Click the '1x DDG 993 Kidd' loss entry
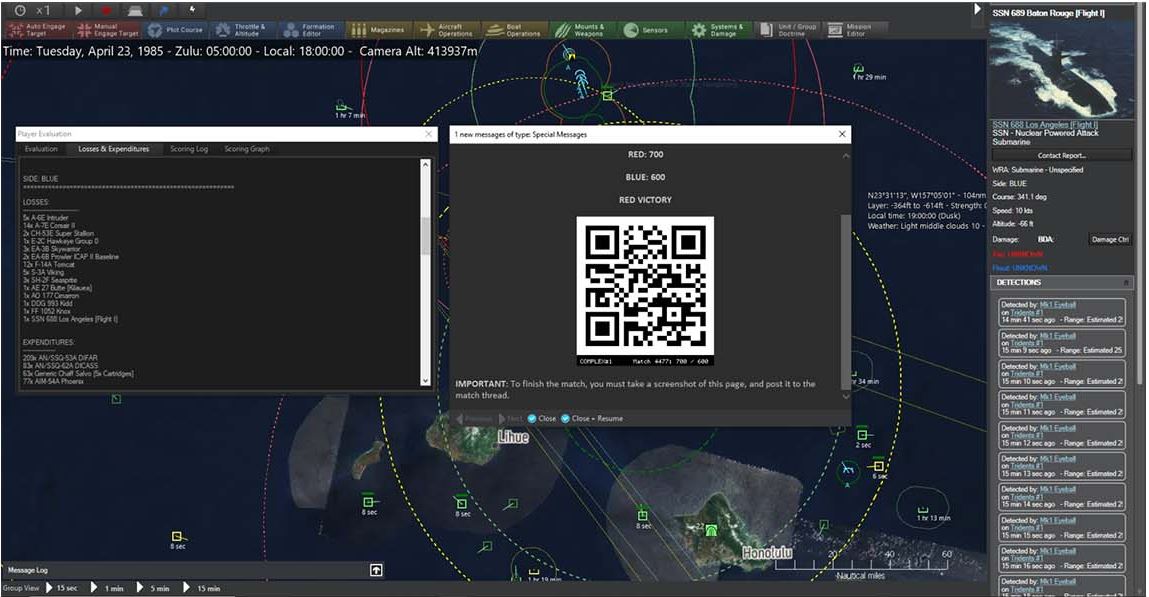The height and width of the screenshot is (597, 1149). click(48, 303)
